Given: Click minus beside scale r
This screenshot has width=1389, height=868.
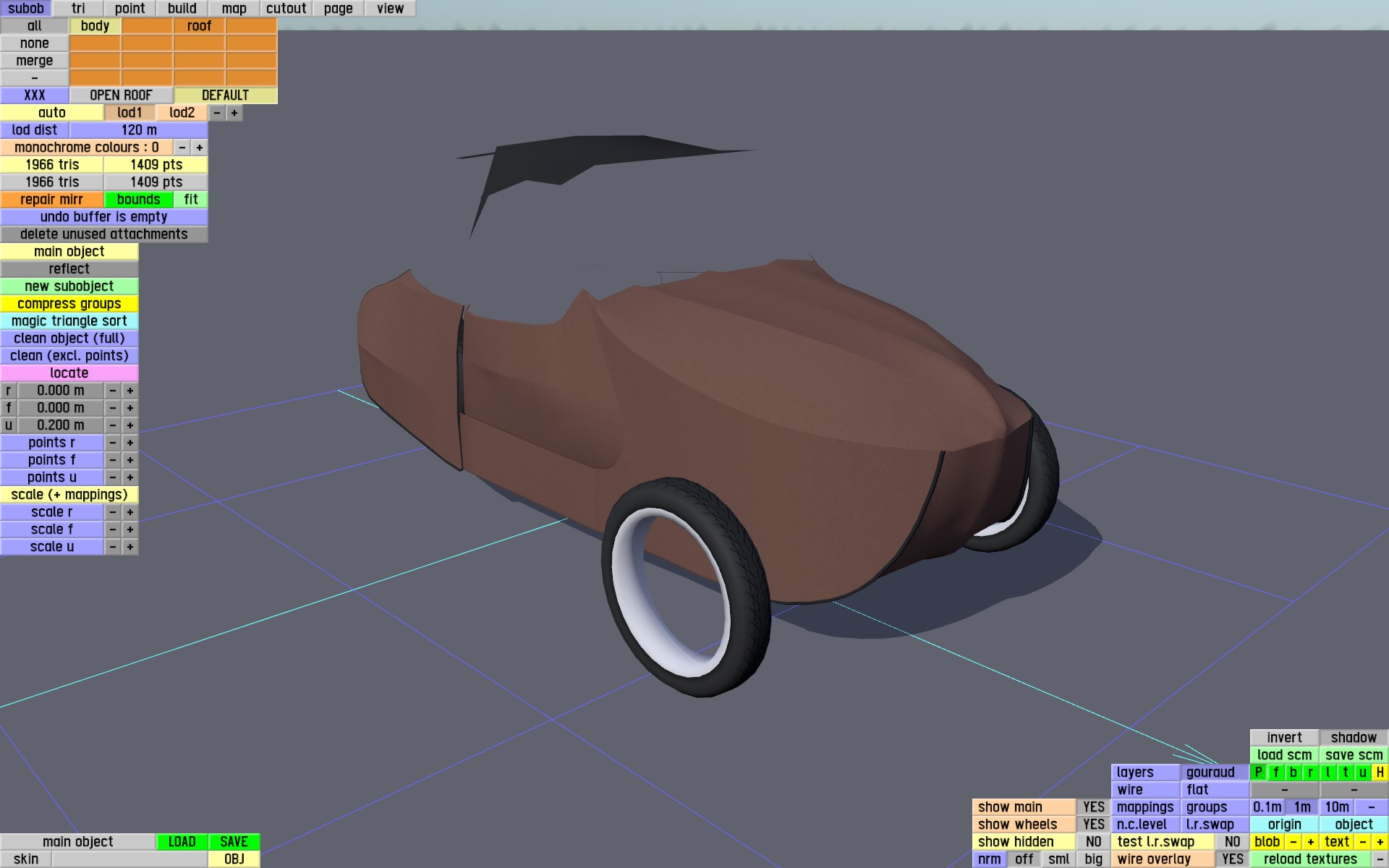Looking at the screenshot, I should coord(113,512).
